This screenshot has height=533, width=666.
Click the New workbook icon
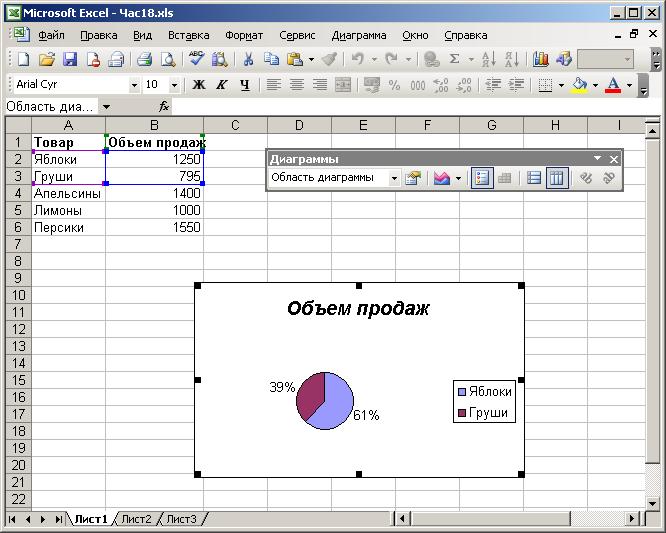(x=23, y=59)
